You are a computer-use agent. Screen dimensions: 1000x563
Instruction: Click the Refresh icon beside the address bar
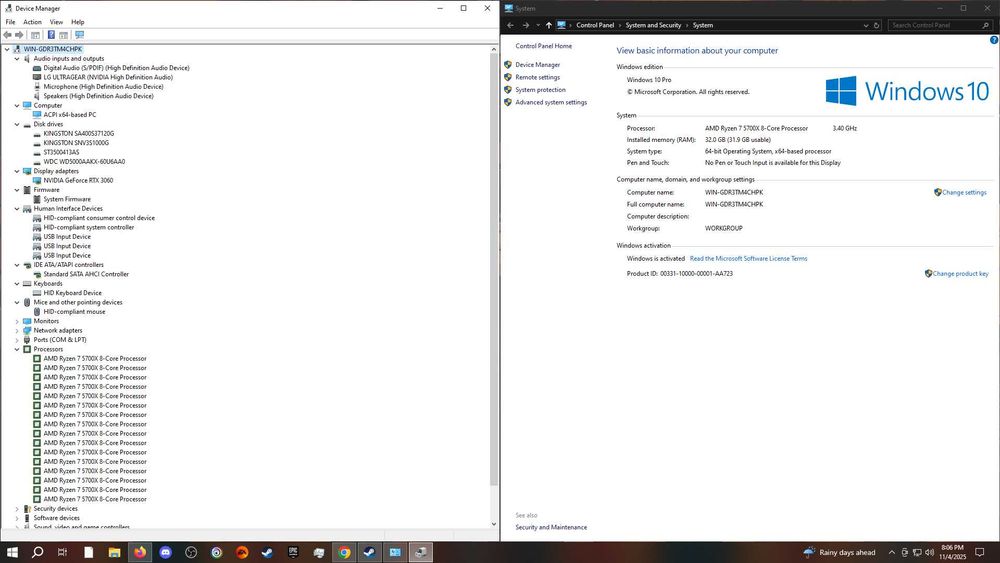876,26
